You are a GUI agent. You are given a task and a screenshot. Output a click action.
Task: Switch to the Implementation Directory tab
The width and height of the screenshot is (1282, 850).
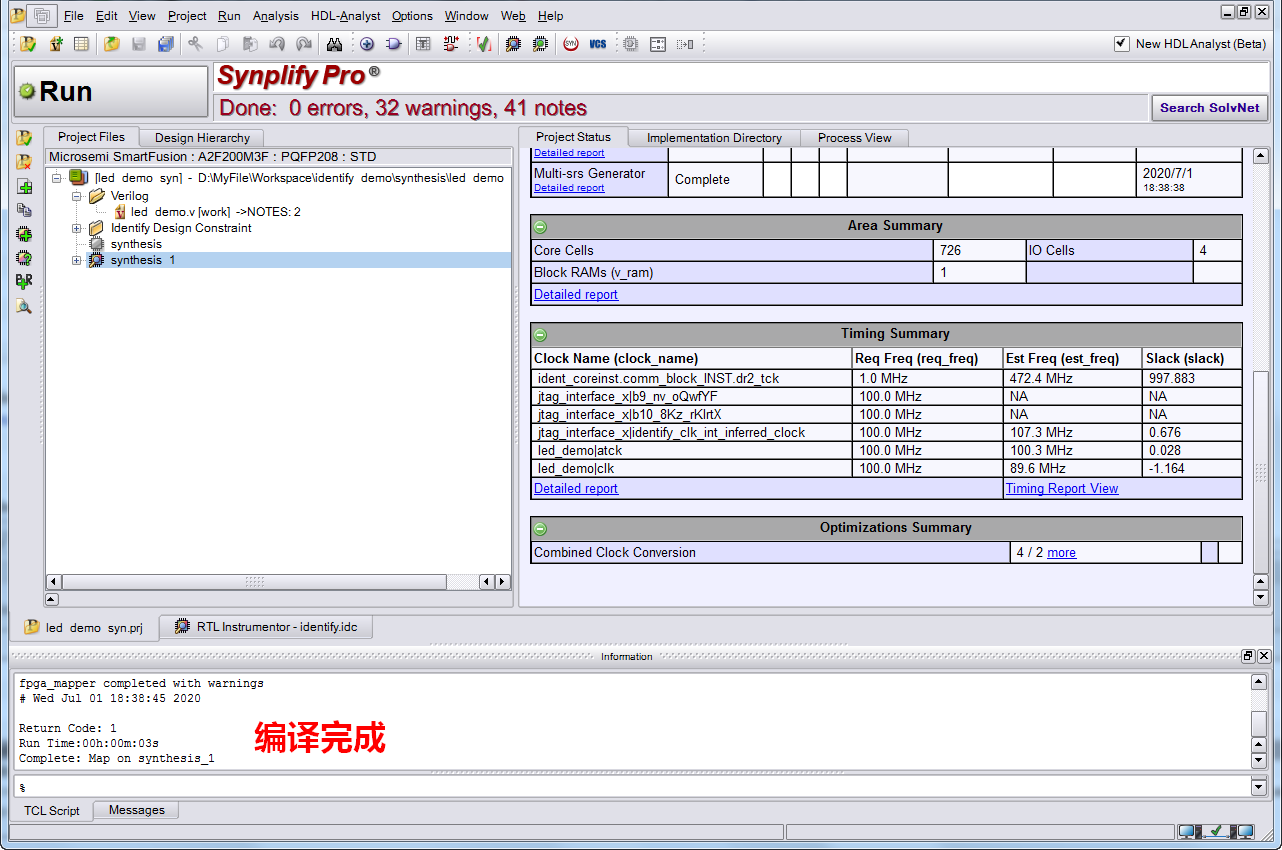[x=714, y=138]
